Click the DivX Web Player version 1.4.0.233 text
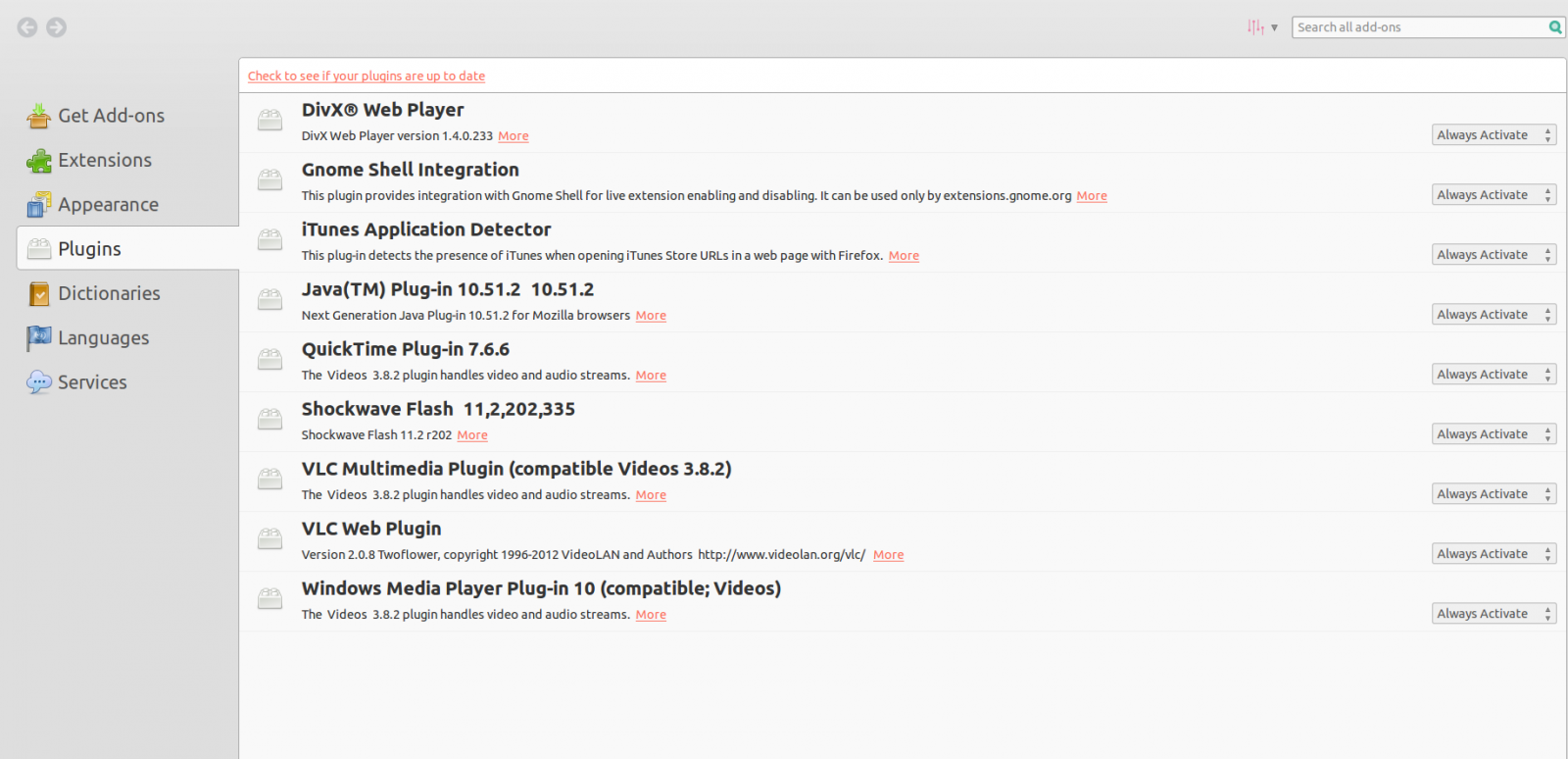The height and width of the screenshot is (759, 1568). tap(397, 136)
